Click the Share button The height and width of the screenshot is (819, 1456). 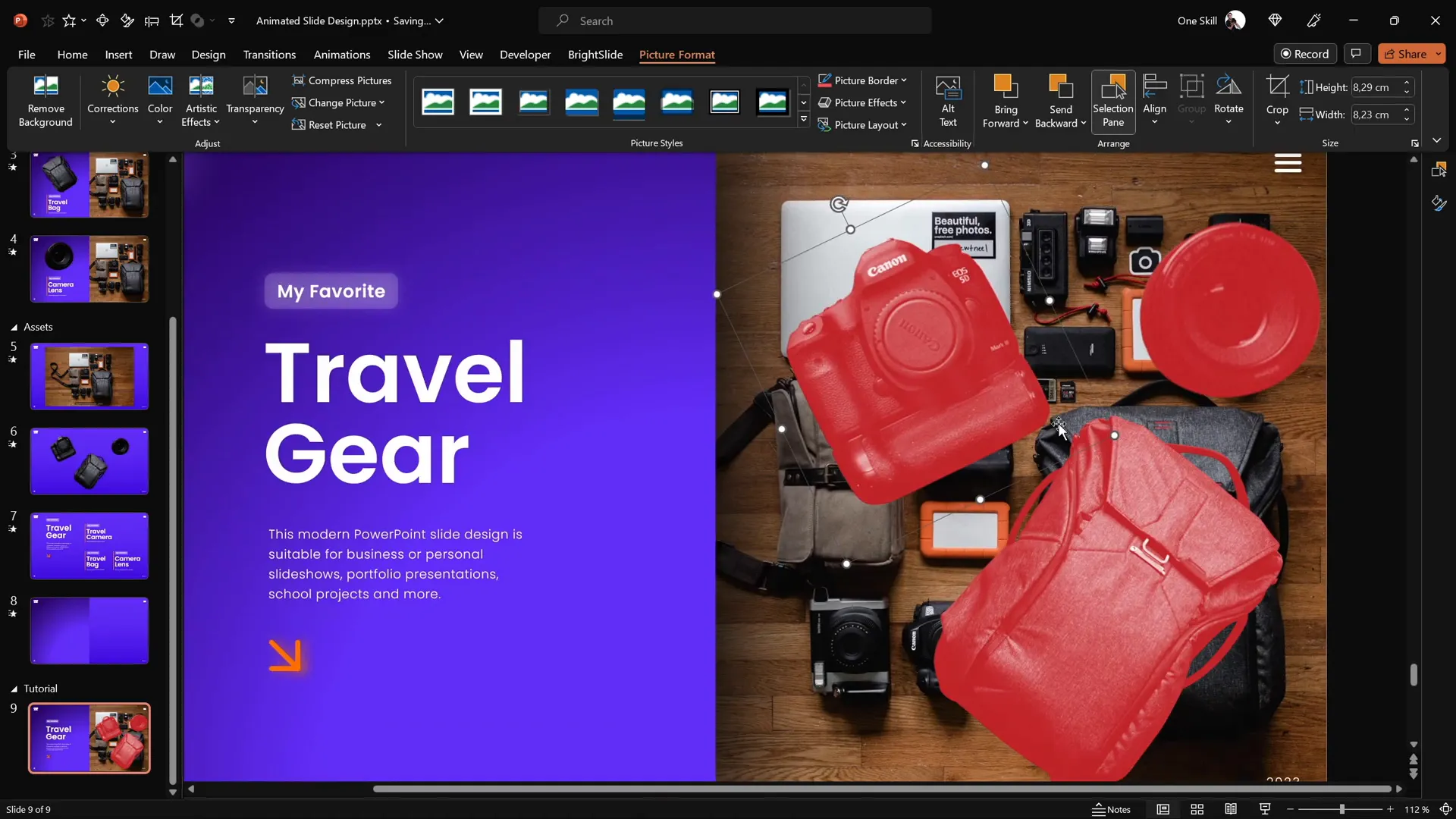point(1404,54)
